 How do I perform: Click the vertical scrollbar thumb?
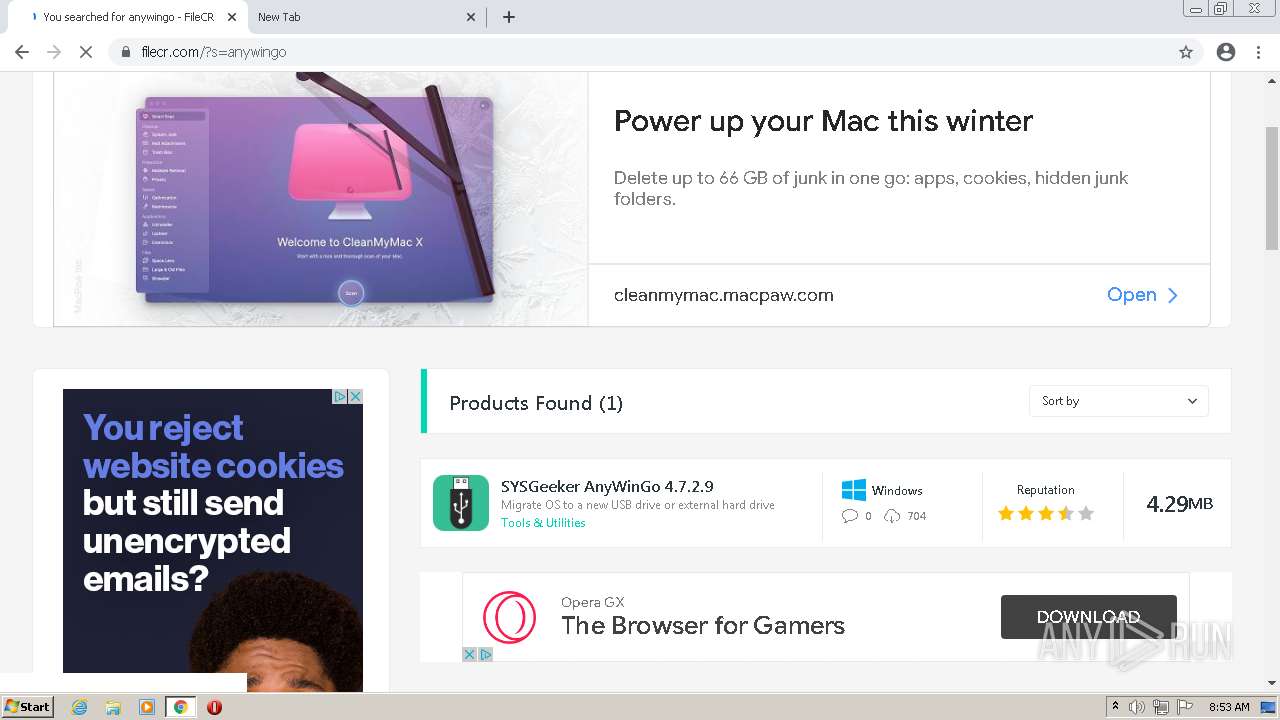coord(1272,189)
